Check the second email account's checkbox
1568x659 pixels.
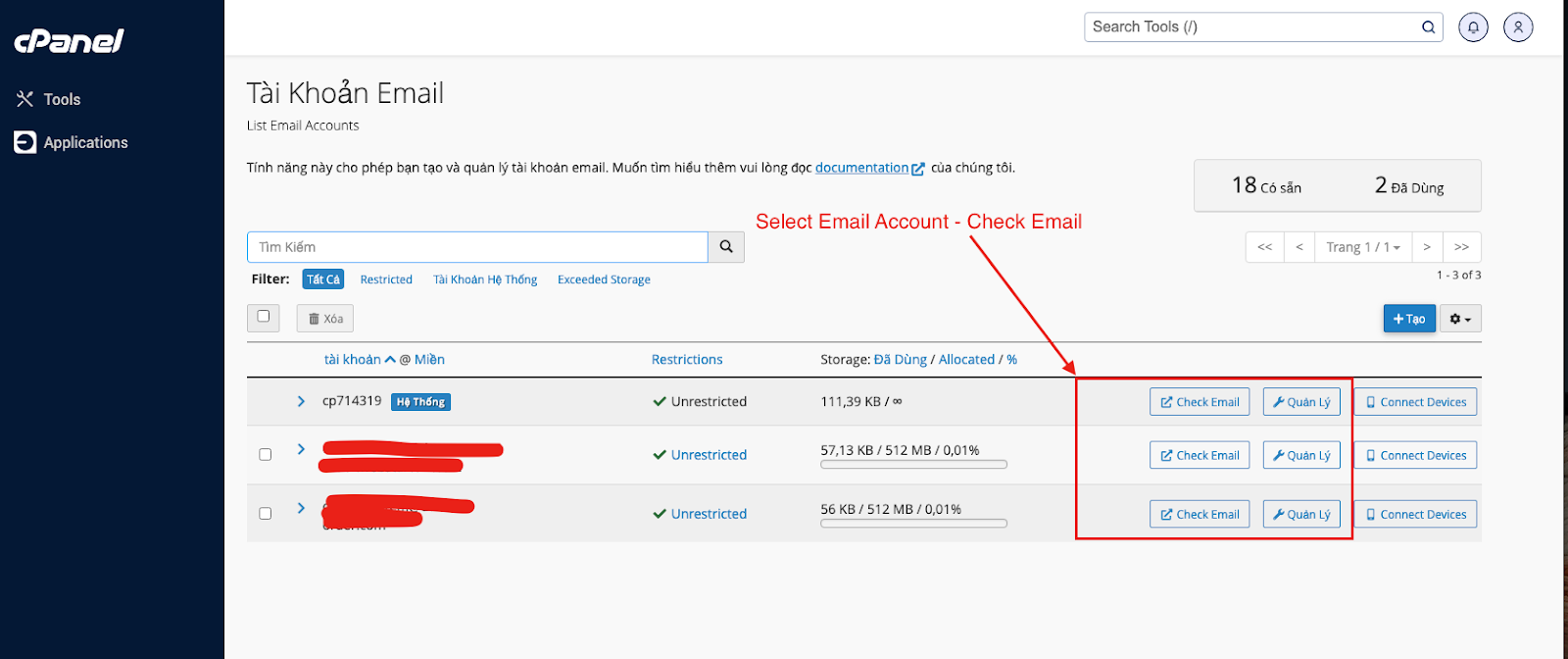(x=265, y=455)
